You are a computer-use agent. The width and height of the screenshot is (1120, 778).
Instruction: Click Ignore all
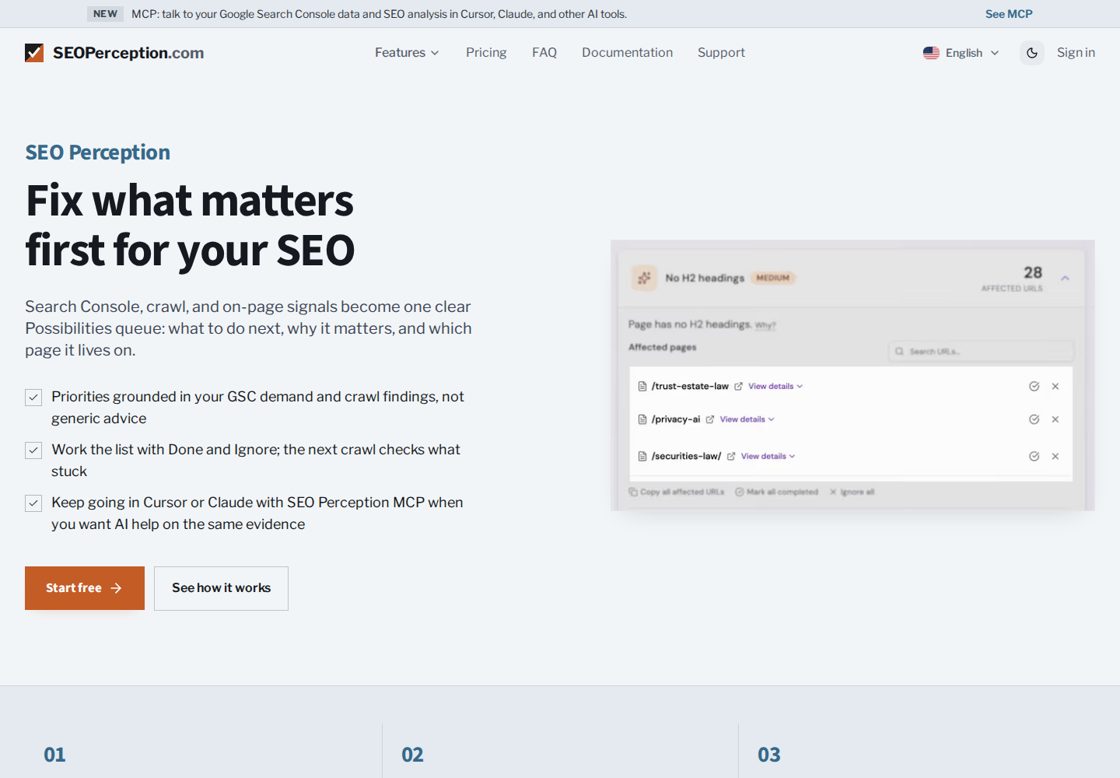coord(851,492)
